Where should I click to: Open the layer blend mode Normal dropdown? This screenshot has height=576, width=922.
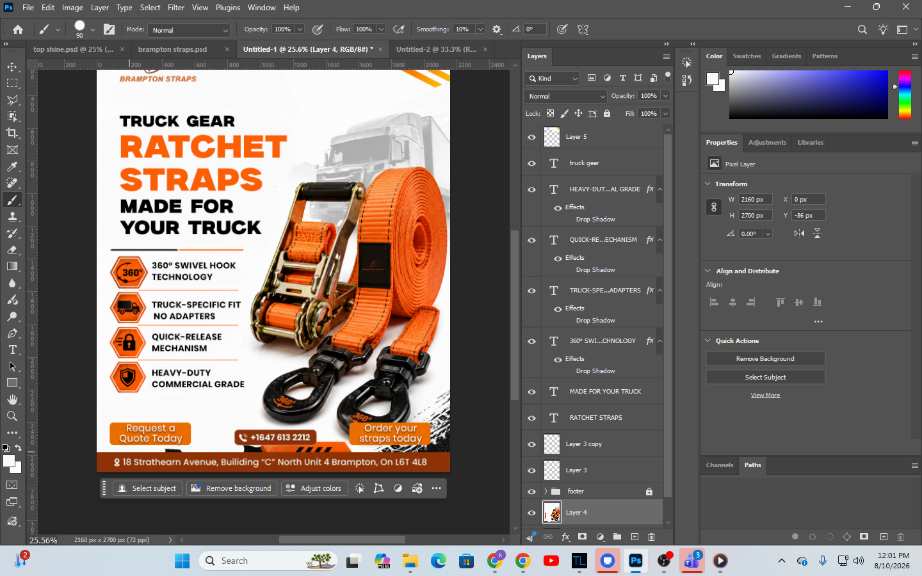coord(565,96)
